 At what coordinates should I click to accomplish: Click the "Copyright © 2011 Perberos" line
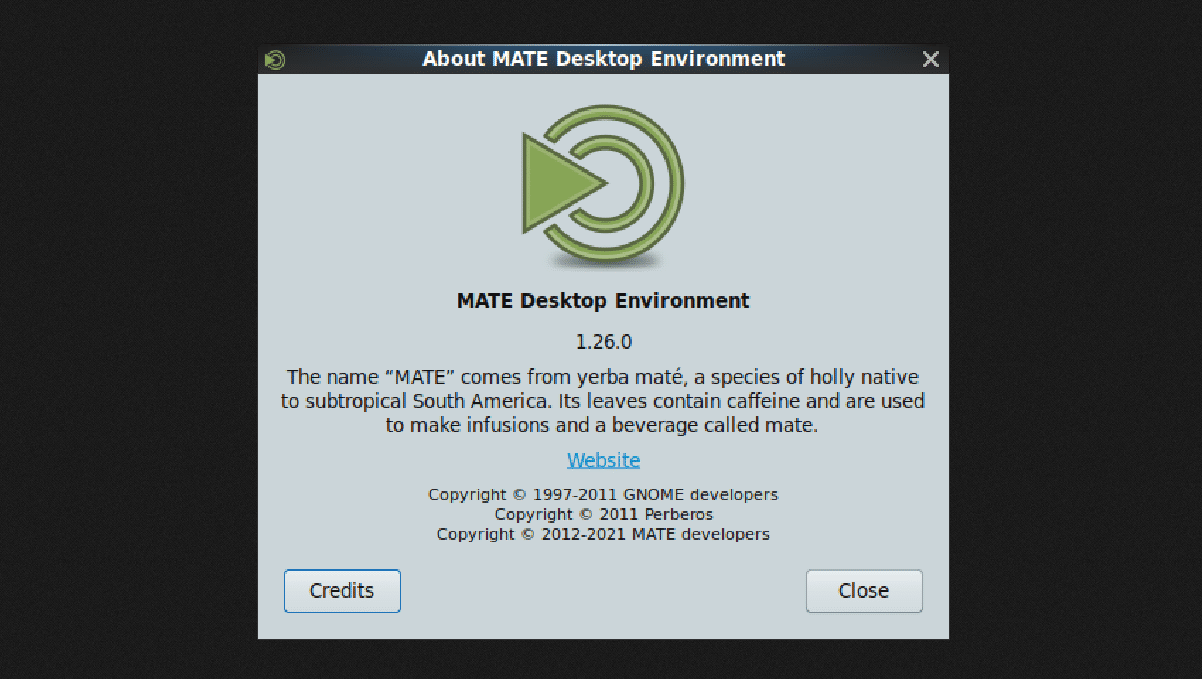pos(603,514)
